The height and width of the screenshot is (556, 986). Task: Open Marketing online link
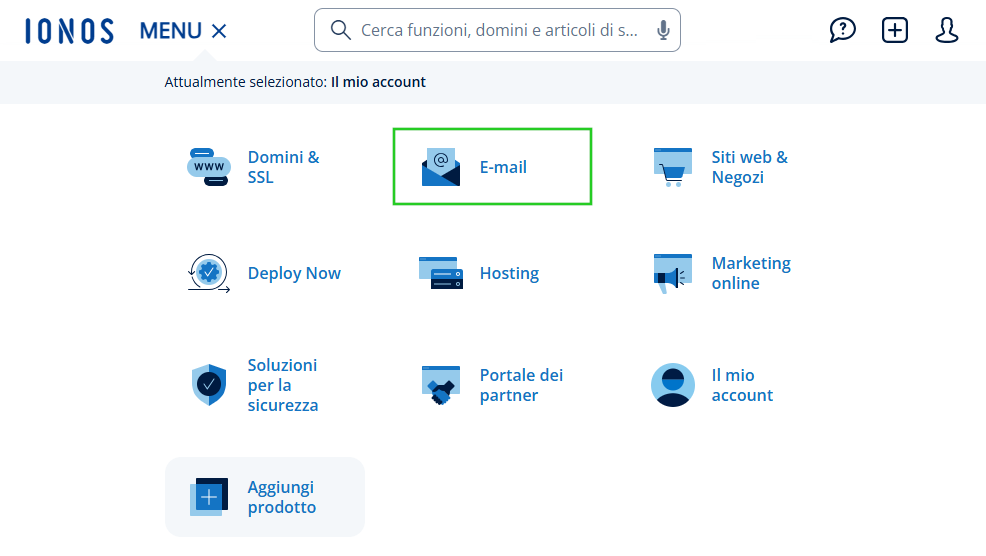751,273
